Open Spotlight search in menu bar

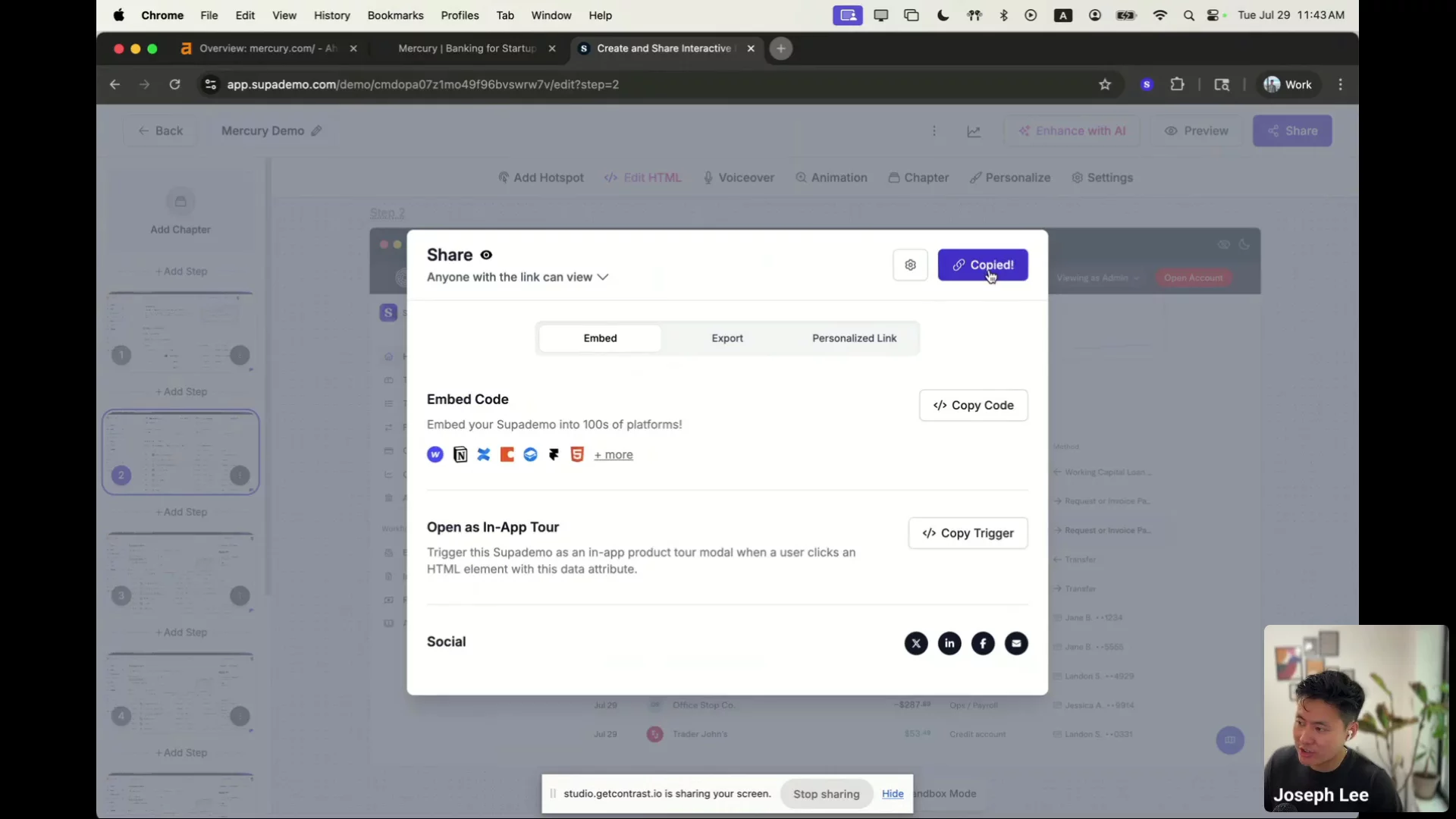pos(1189,15)
